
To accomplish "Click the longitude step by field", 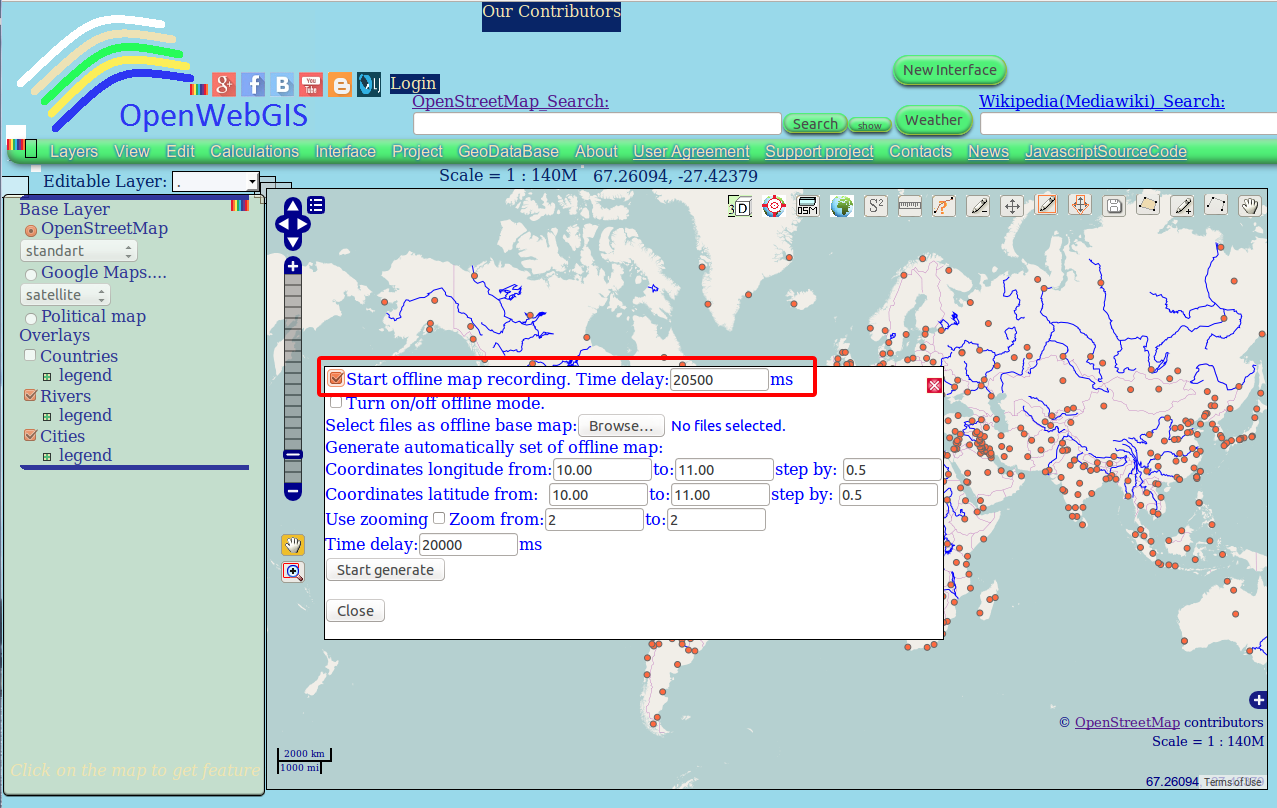I will click(x=892, y=470).
